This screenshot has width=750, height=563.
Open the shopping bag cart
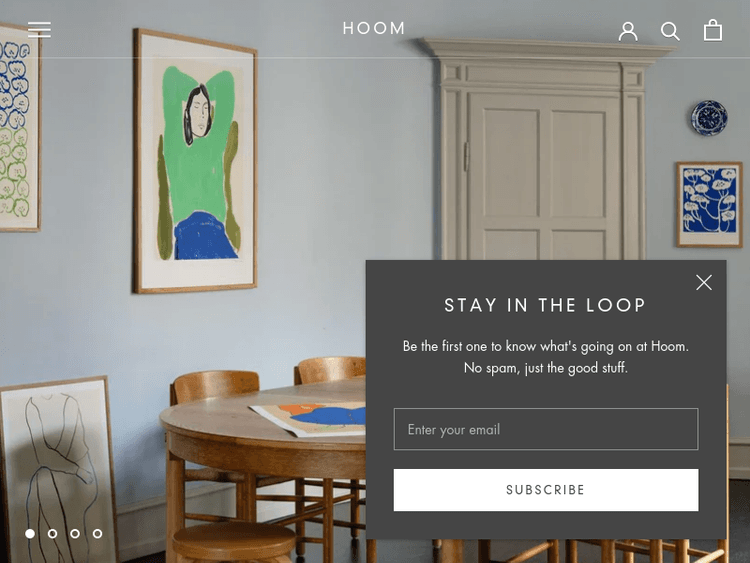(x=713, y=30)
